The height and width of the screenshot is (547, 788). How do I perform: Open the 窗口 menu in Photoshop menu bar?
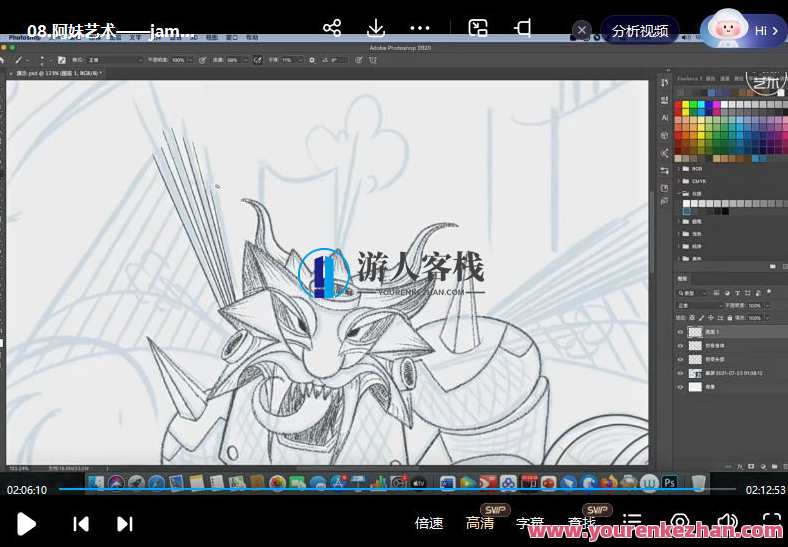pyautogui.click(x=232, y=38)
